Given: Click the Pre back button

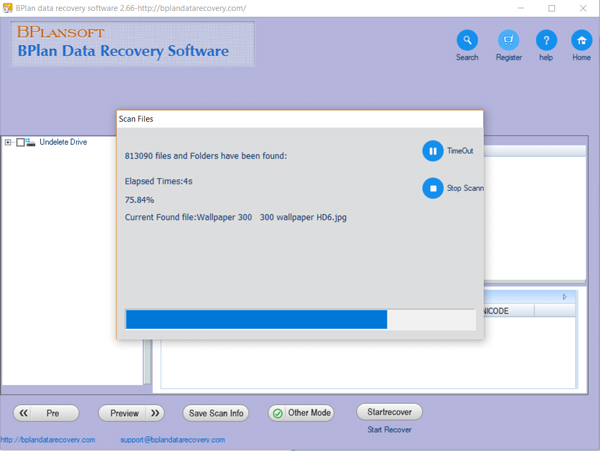Looking at the screenshot, I should 45,413.
